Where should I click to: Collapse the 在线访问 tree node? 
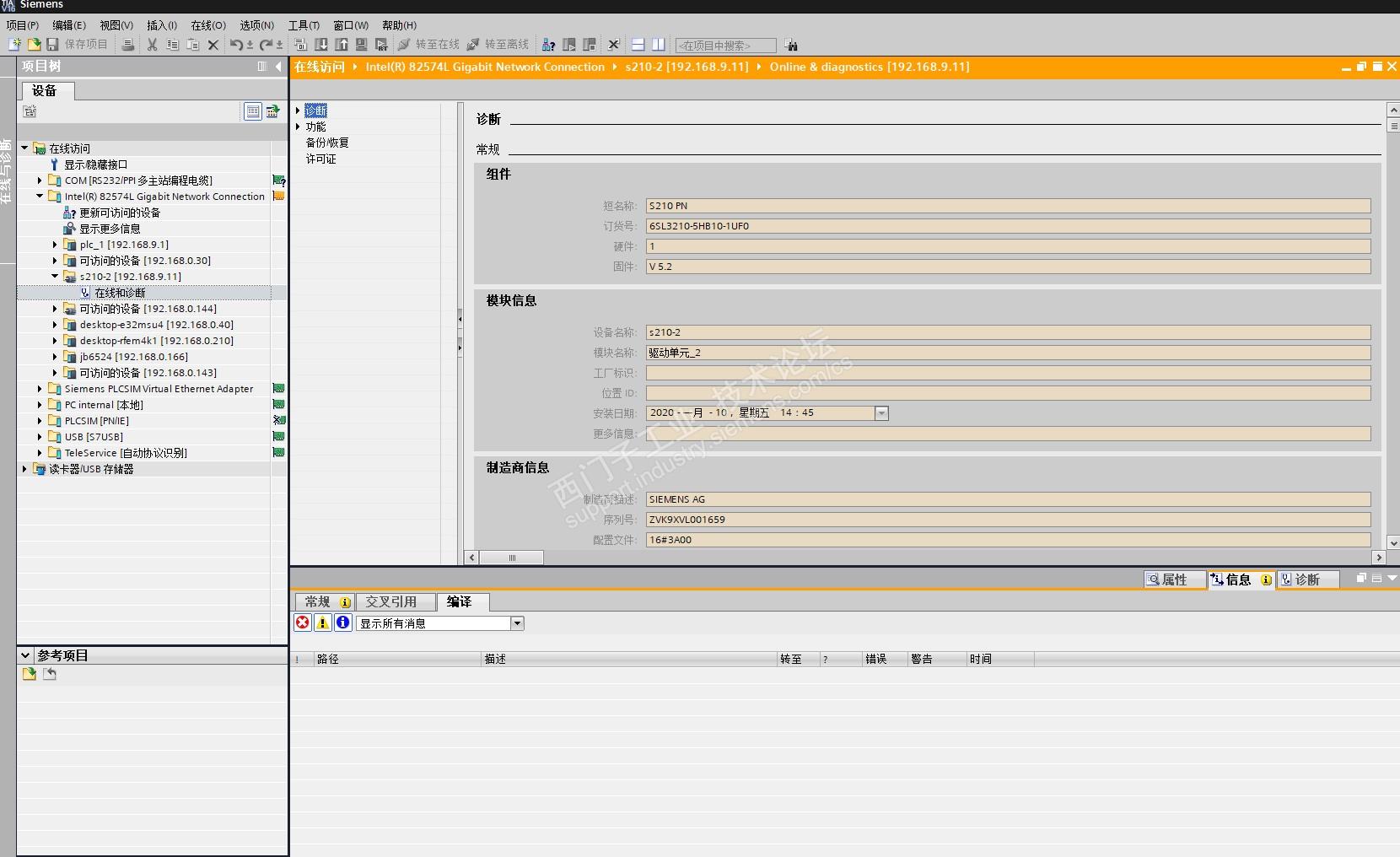point(24,148)
